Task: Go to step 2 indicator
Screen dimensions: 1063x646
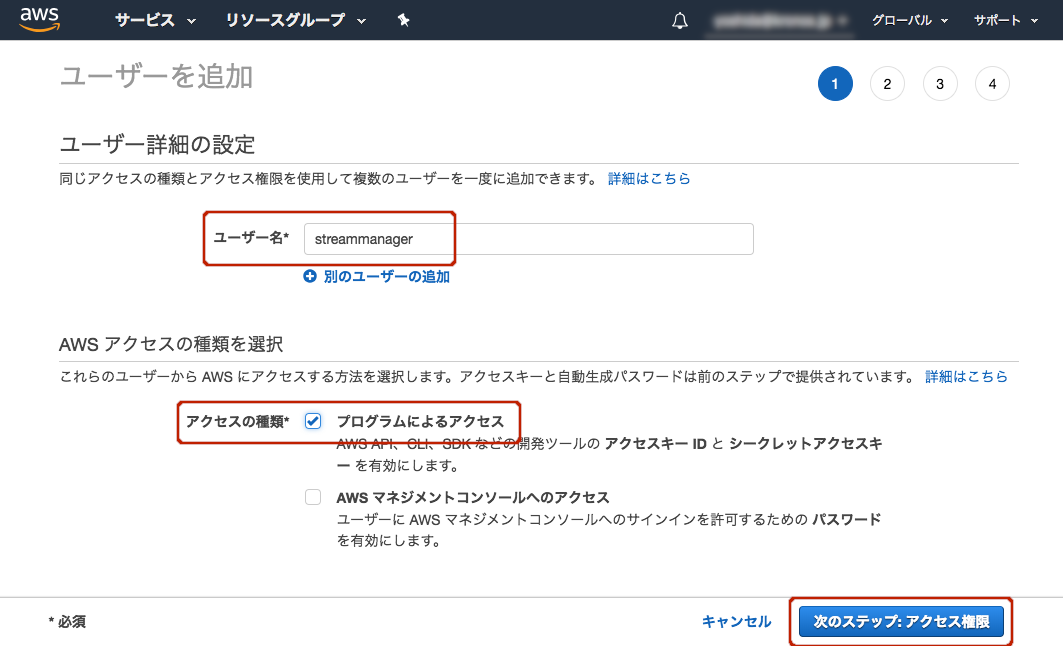Action: point(887,84)
